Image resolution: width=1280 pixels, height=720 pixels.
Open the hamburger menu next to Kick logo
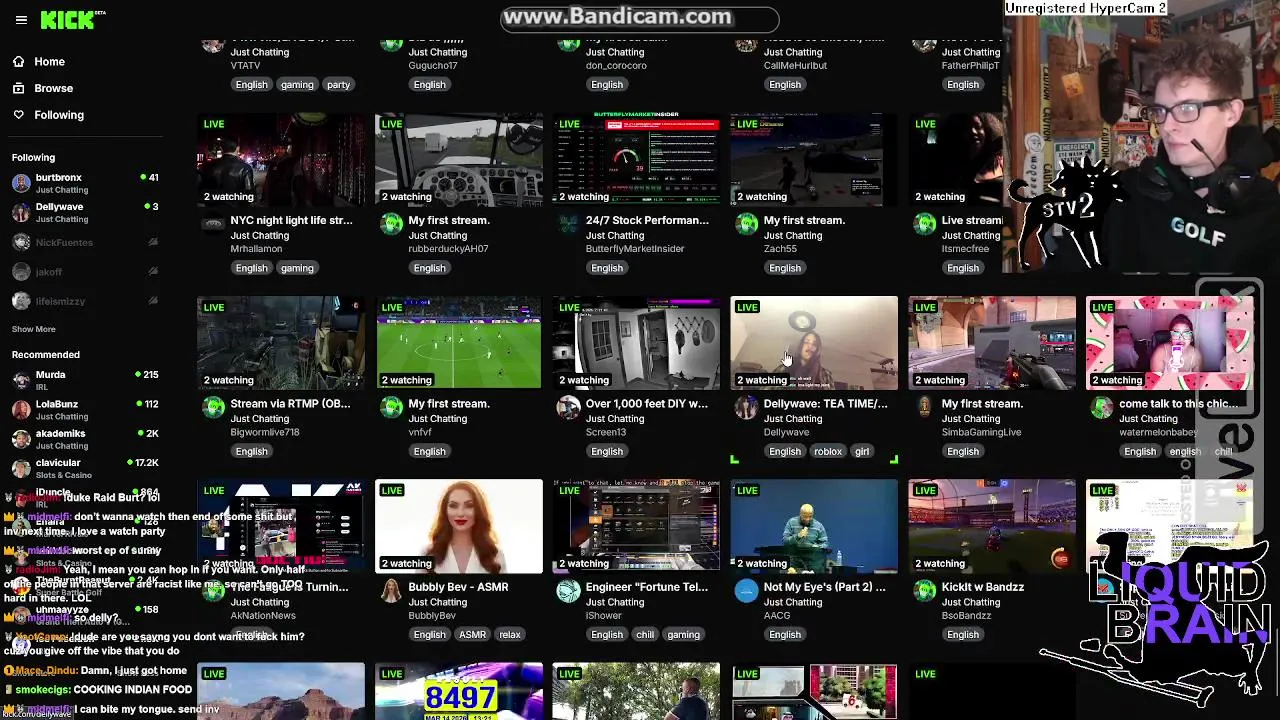pyautogui.click(x=21, y=20)
